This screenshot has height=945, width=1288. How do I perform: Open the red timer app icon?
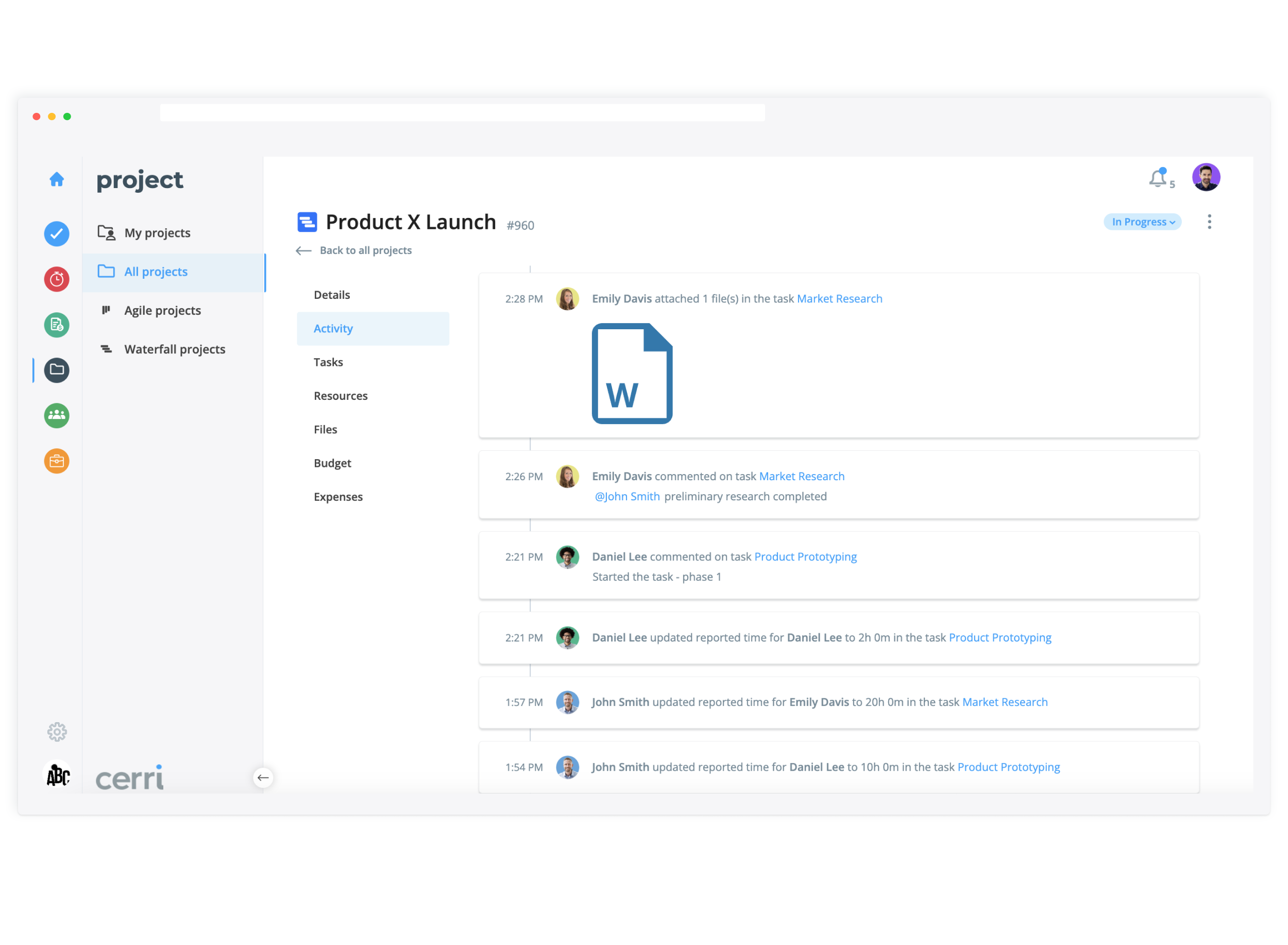tap(57, 279)
